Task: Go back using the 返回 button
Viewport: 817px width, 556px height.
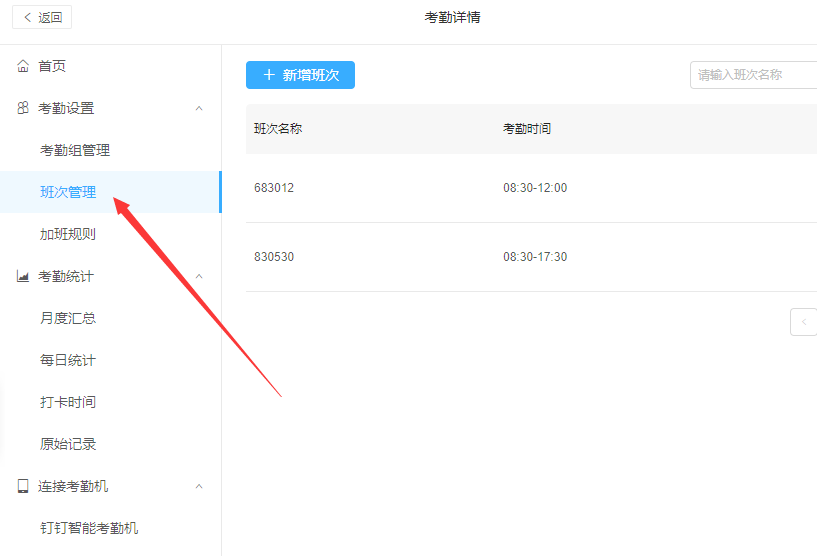Action: [42, 17]
